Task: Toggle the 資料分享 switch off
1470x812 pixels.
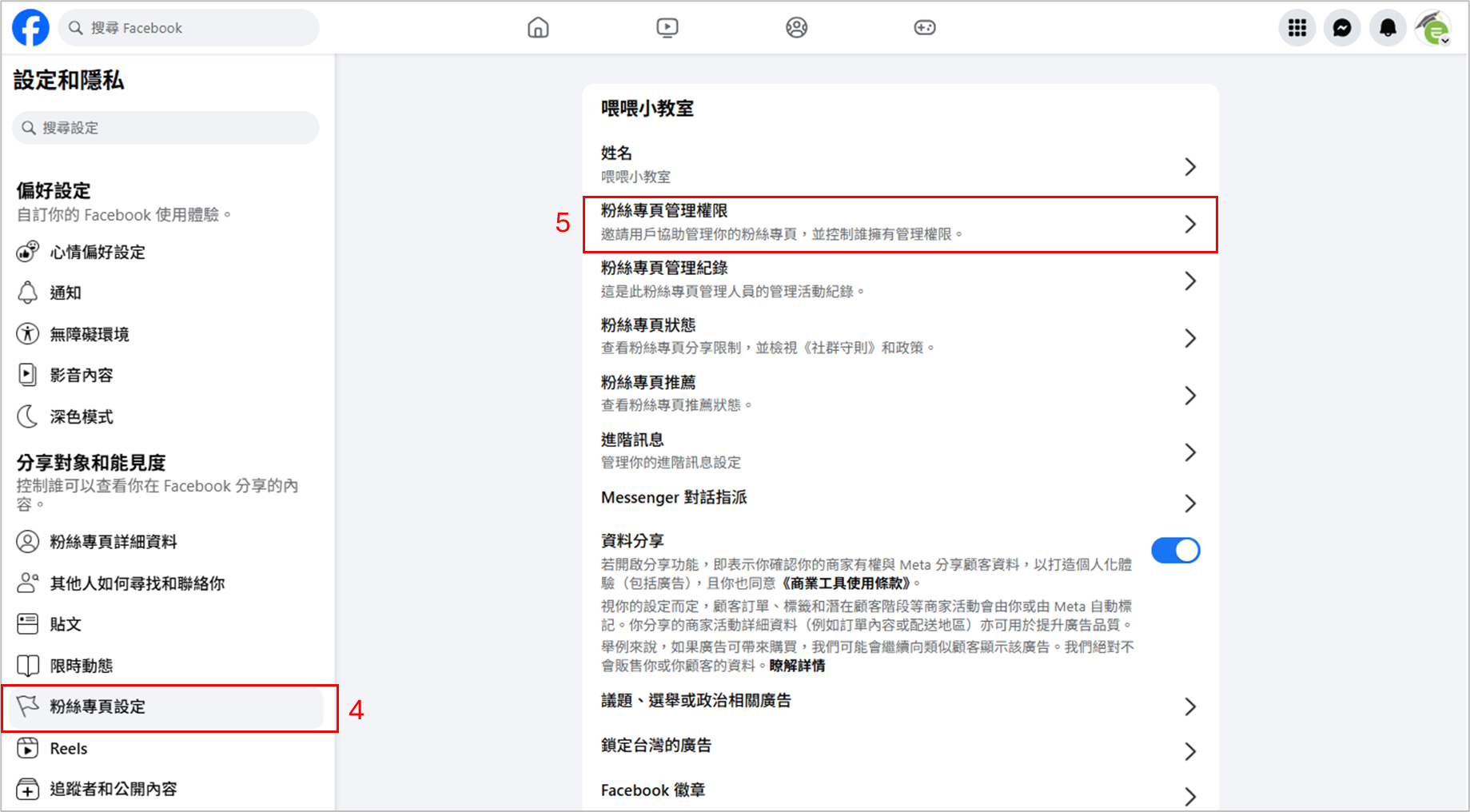Action: click(1175, 551)
